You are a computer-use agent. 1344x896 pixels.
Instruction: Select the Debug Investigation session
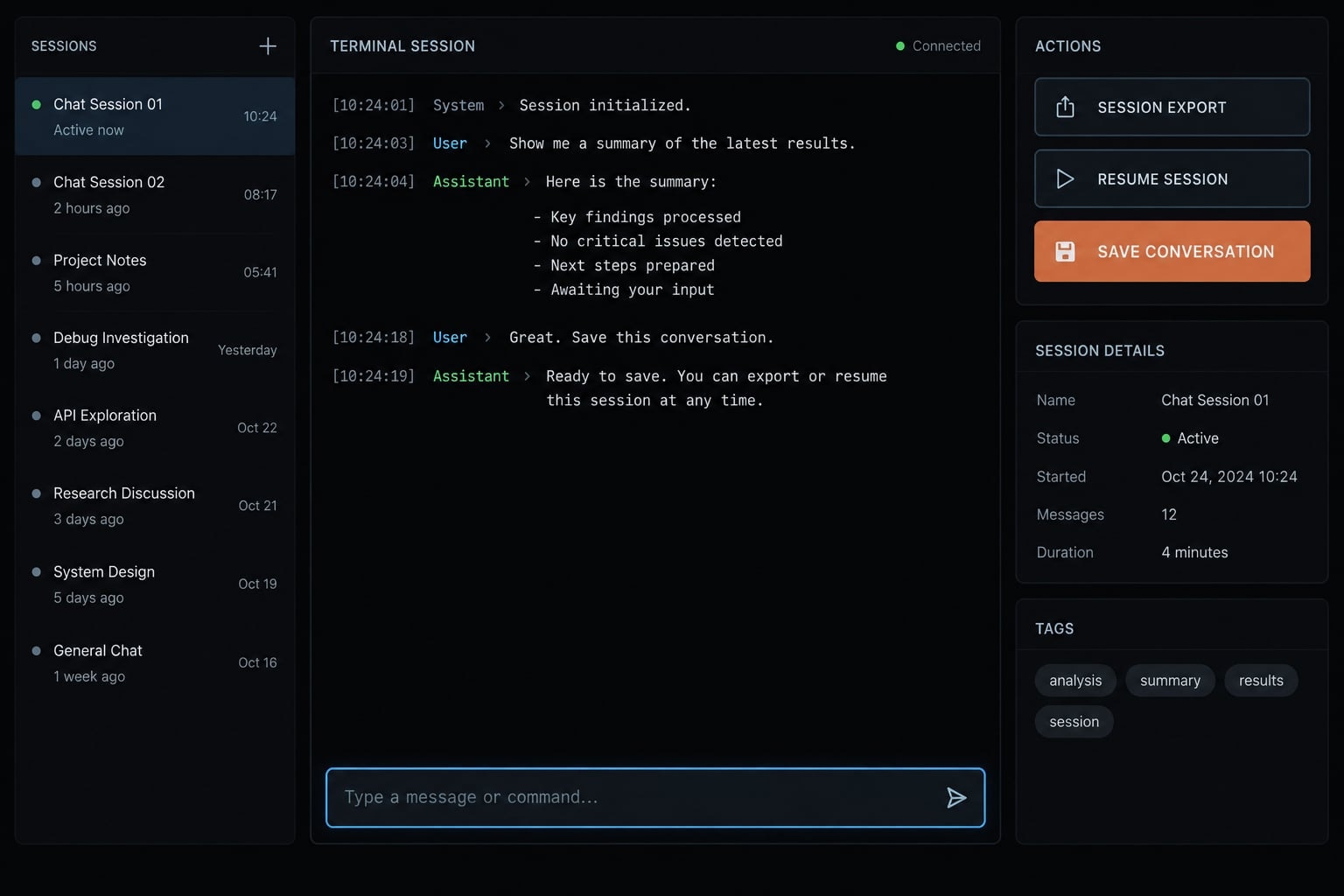coord(155,350)
